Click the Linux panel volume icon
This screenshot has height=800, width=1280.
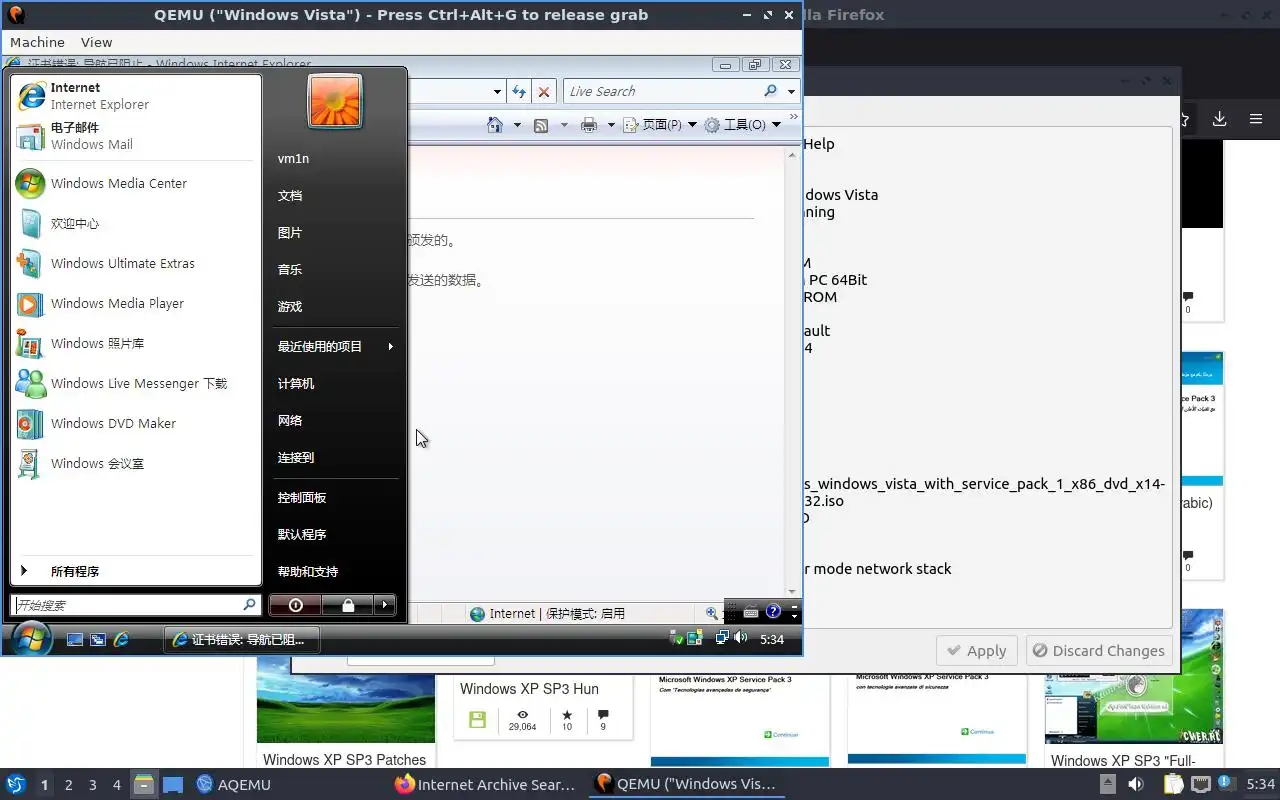click(1136, 785)
